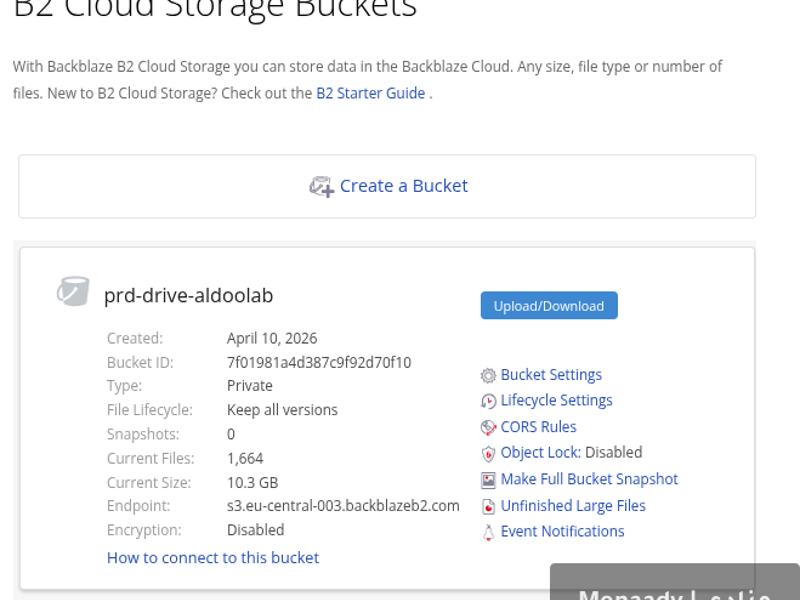800x600 pixels.
Task: Click the Snapshots value 0
Action: point(231,434)
